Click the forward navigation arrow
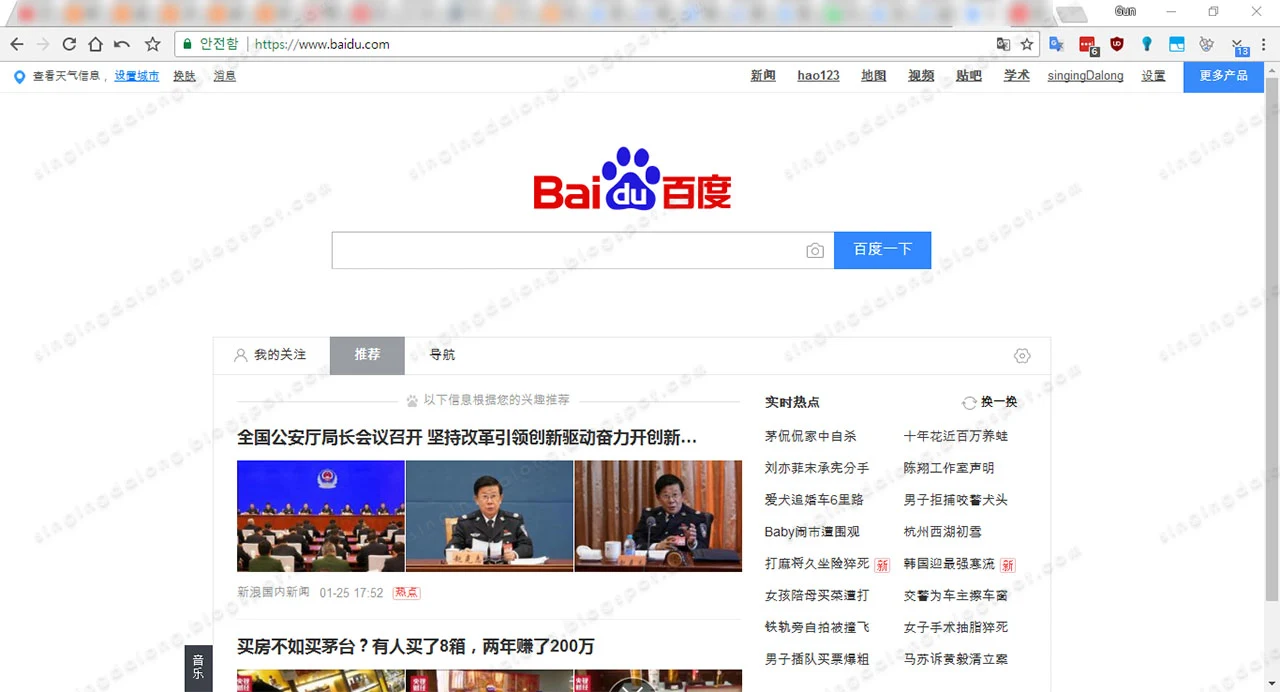Image resolution: width=1280 pixels, height=692 pixels. (x=43, y=44)
